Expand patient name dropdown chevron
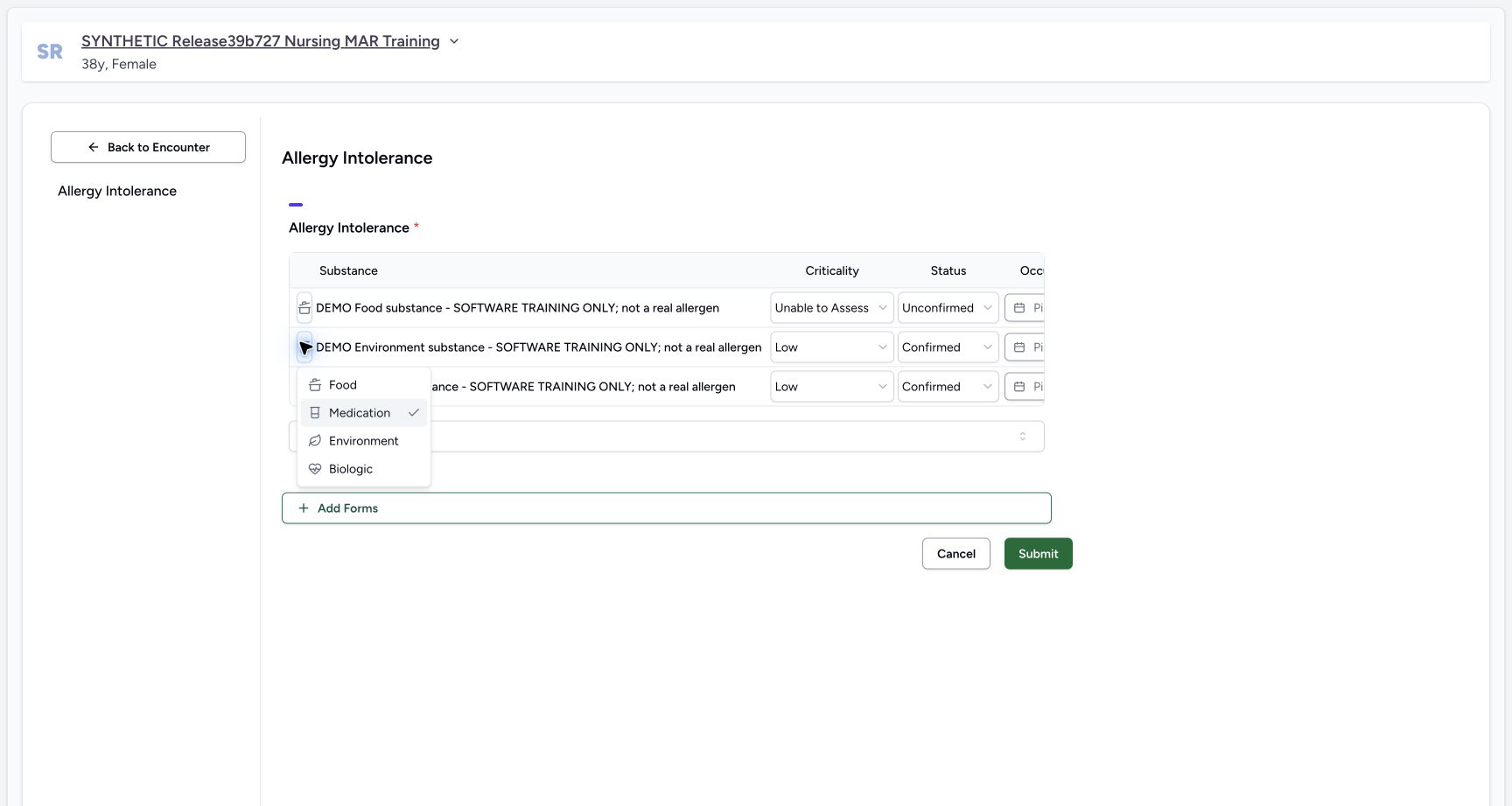The width and height of the screenshot is (1512, 806). (454, 41)
